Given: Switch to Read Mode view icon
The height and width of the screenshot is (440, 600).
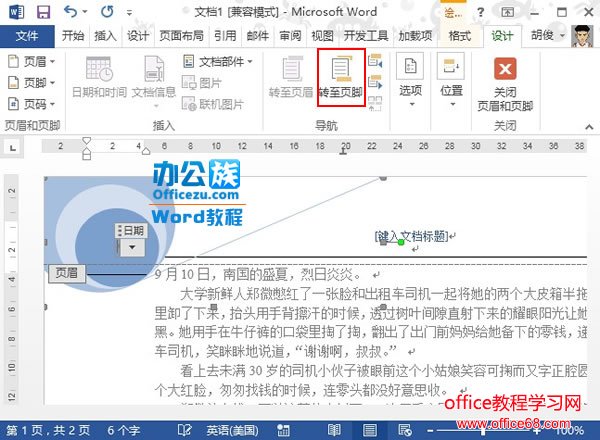Looking at the screenshot, I should coord(334,430).
